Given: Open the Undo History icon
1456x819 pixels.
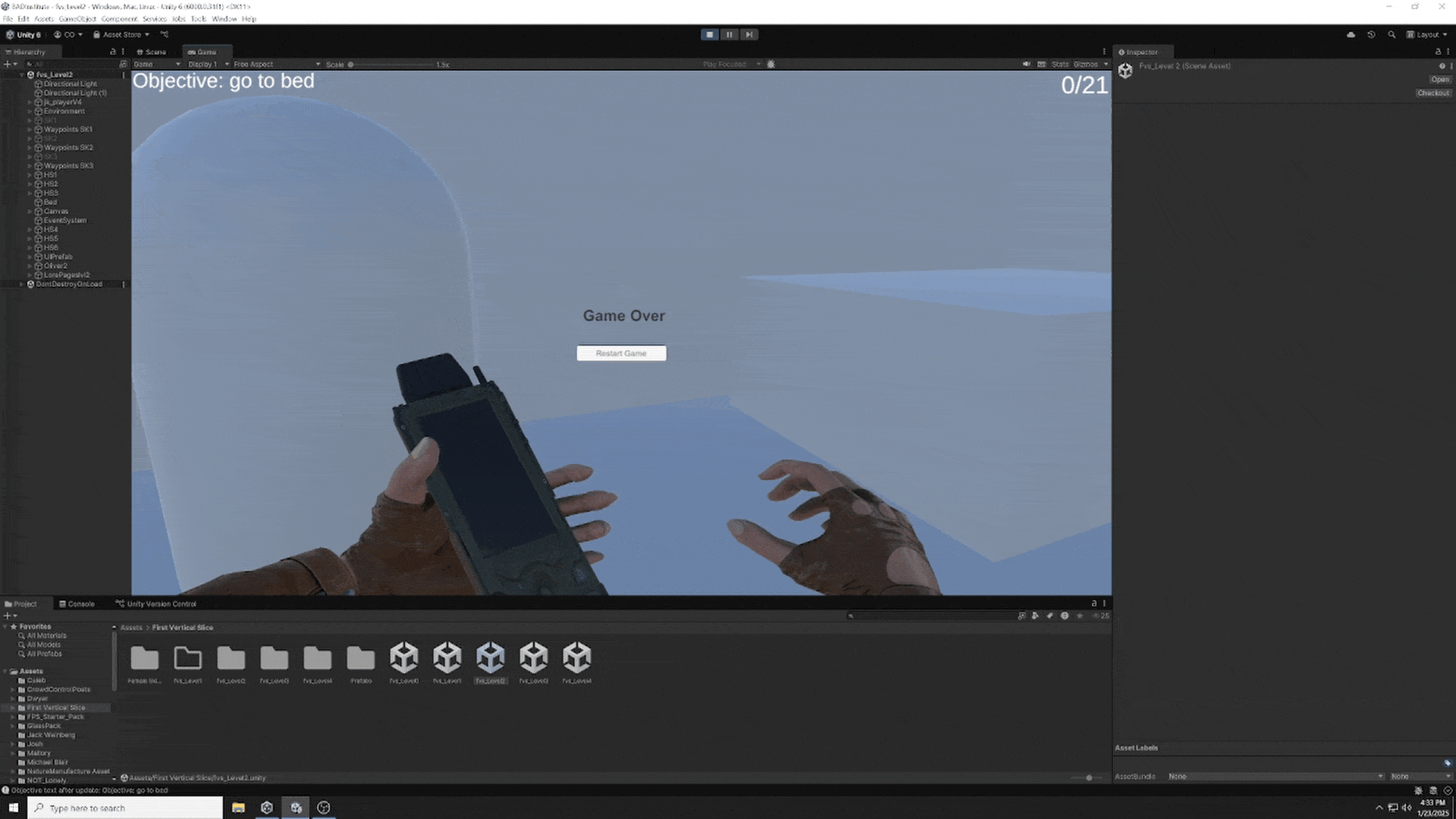Looking at the screenshot, I should click(x=1371, y=35).
